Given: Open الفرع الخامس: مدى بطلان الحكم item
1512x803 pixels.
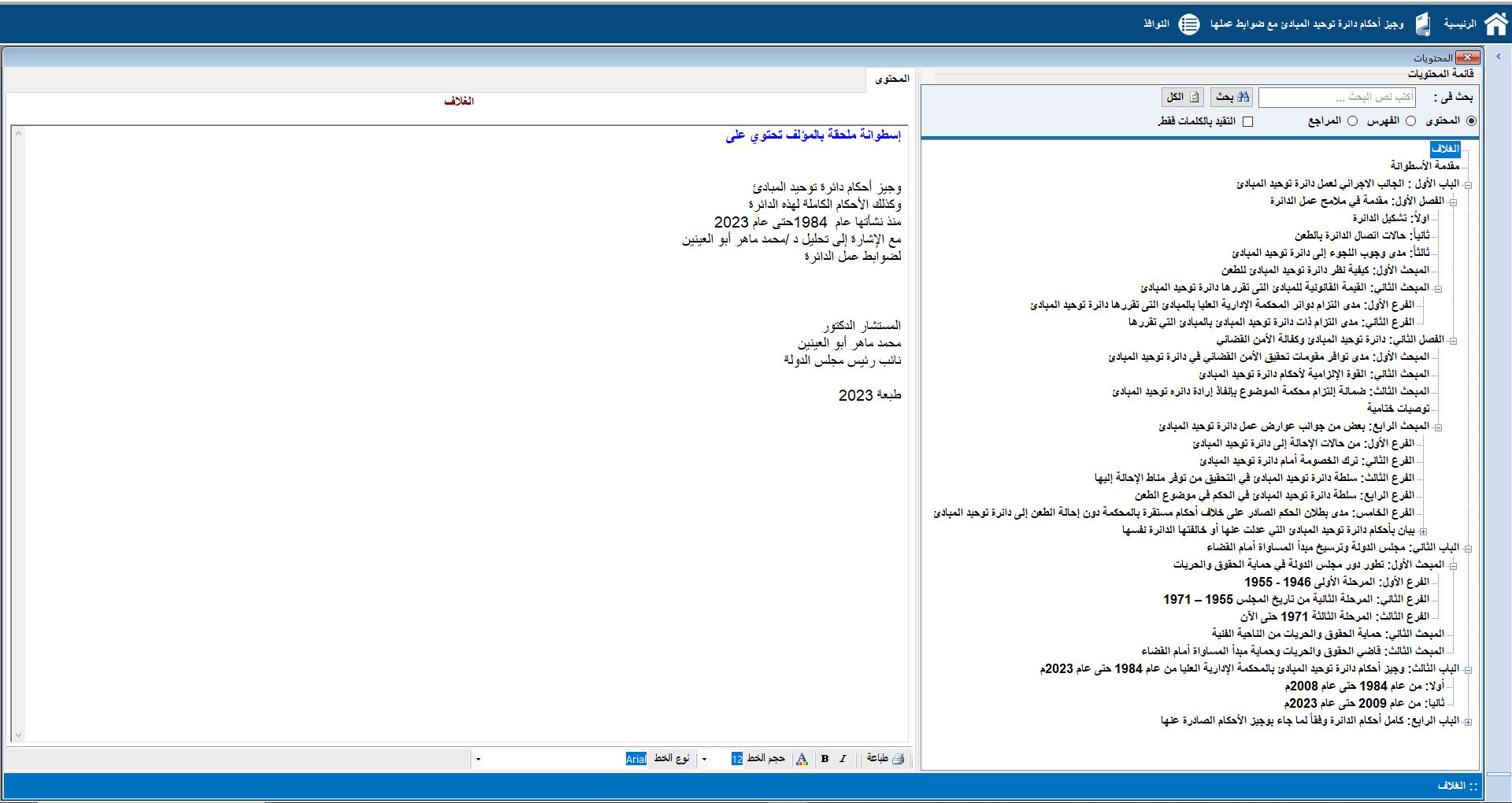Looking at the screenshot, I should click(x=1174, y=513).
